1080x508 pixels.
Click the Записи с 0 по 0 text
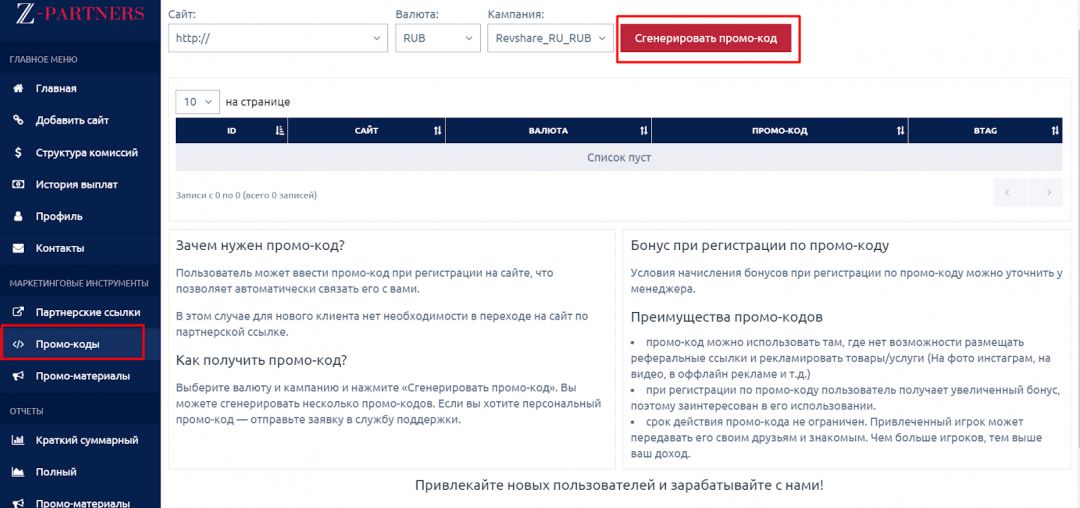(x=247, y=195)
